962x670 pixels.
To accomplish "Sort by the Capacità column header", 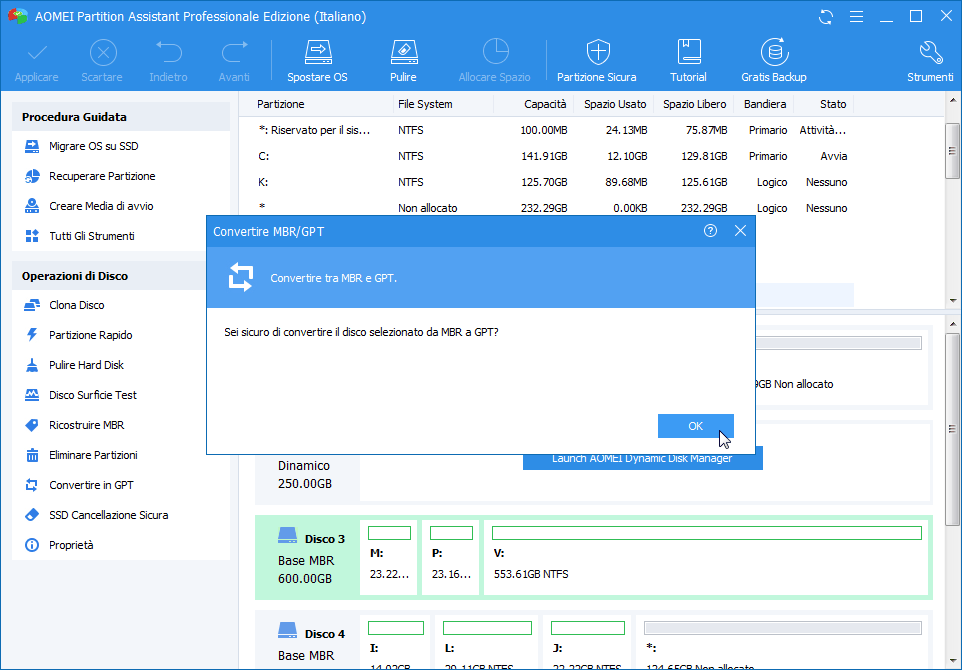I will [x=545, y=104].
